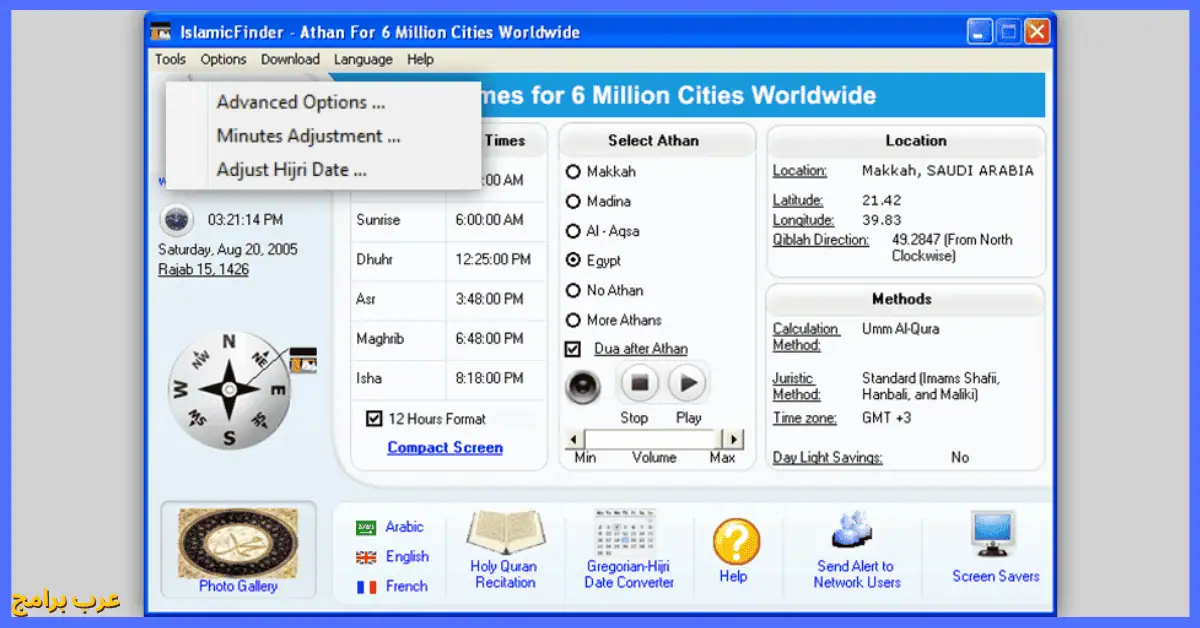This screenshot has height=628, width=1200.
Task: Click the Qiblah Direction: label
Action: pos(820,240)
